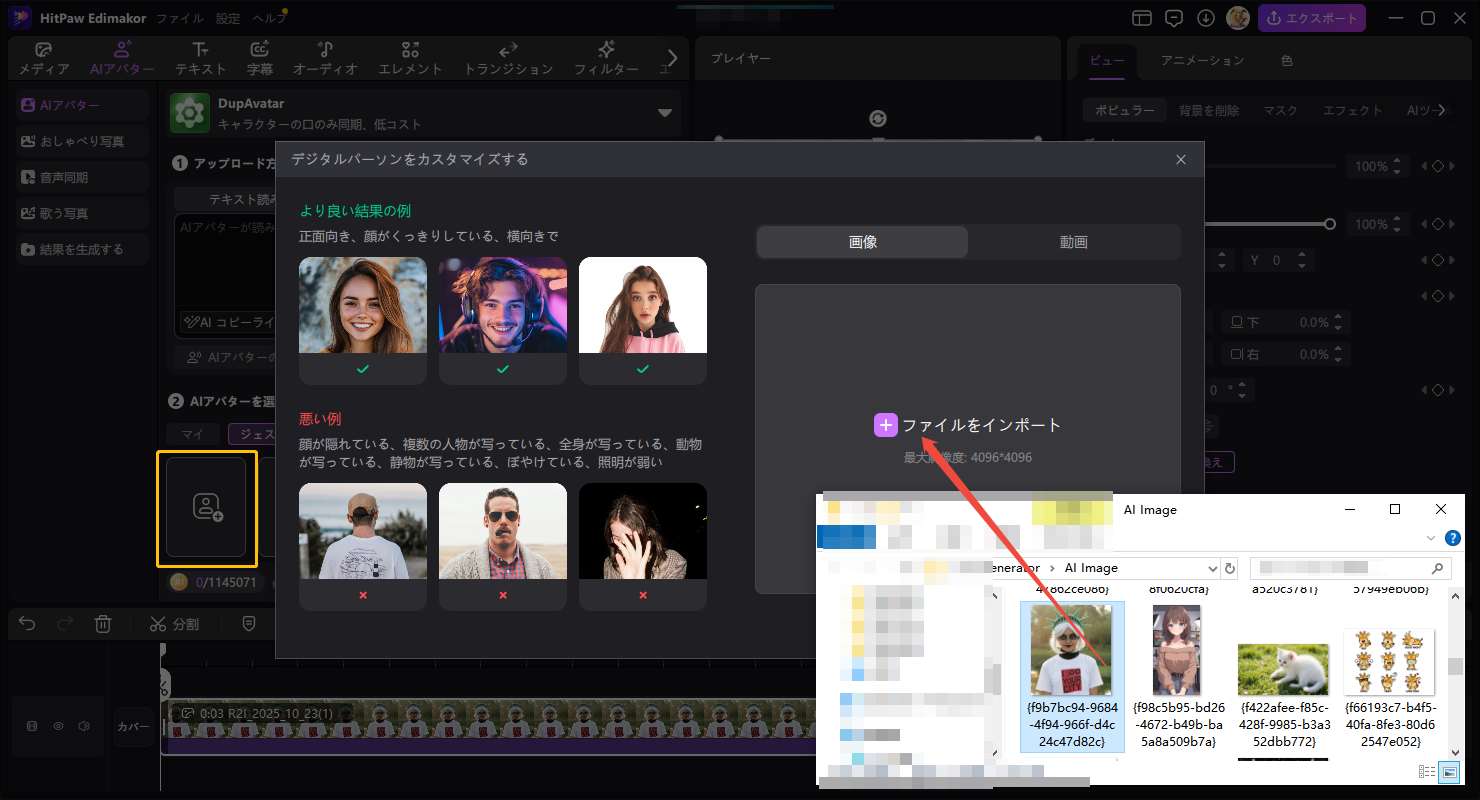Image resolution: width=1480 pixels, height=800 pixels.
Task: Select the white kitten image thumbnail
Action: (x=1282, y=668)
